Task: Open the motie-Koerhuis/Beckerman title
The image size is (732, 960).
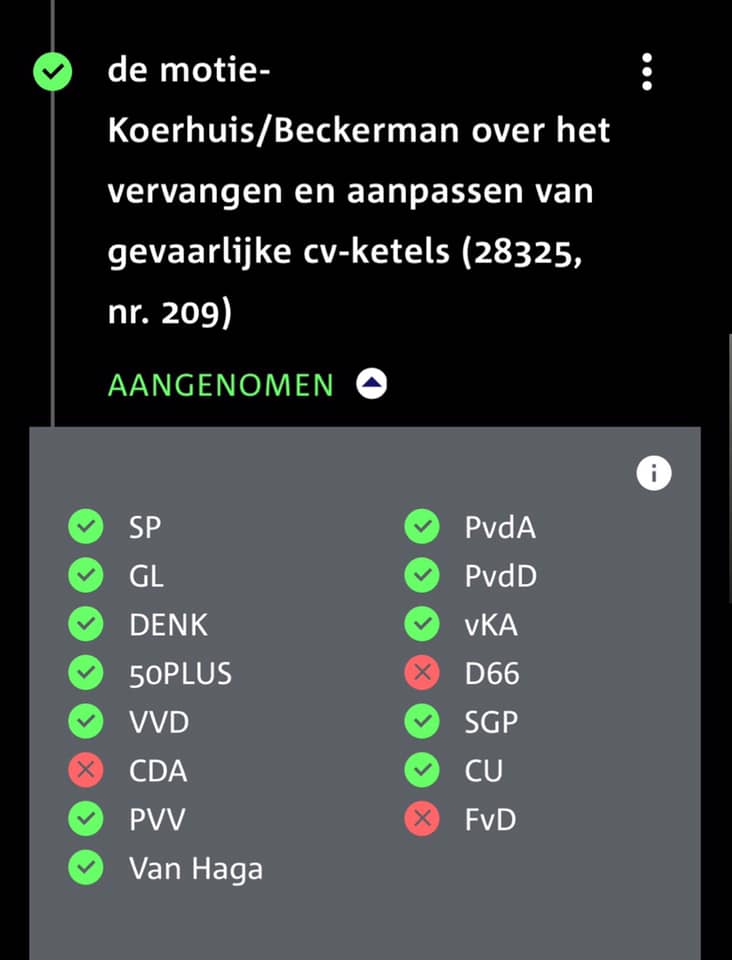Action: click(x=359, y=191)
